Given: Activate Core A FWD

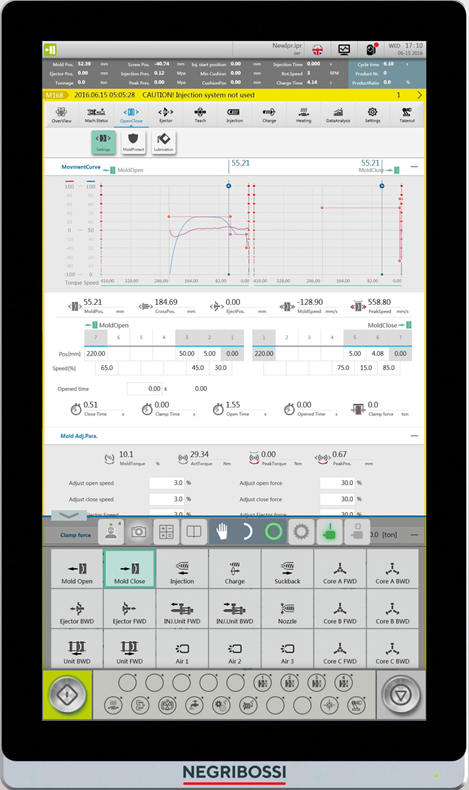Looking at the screenshot, I should (x=340, y=568).
